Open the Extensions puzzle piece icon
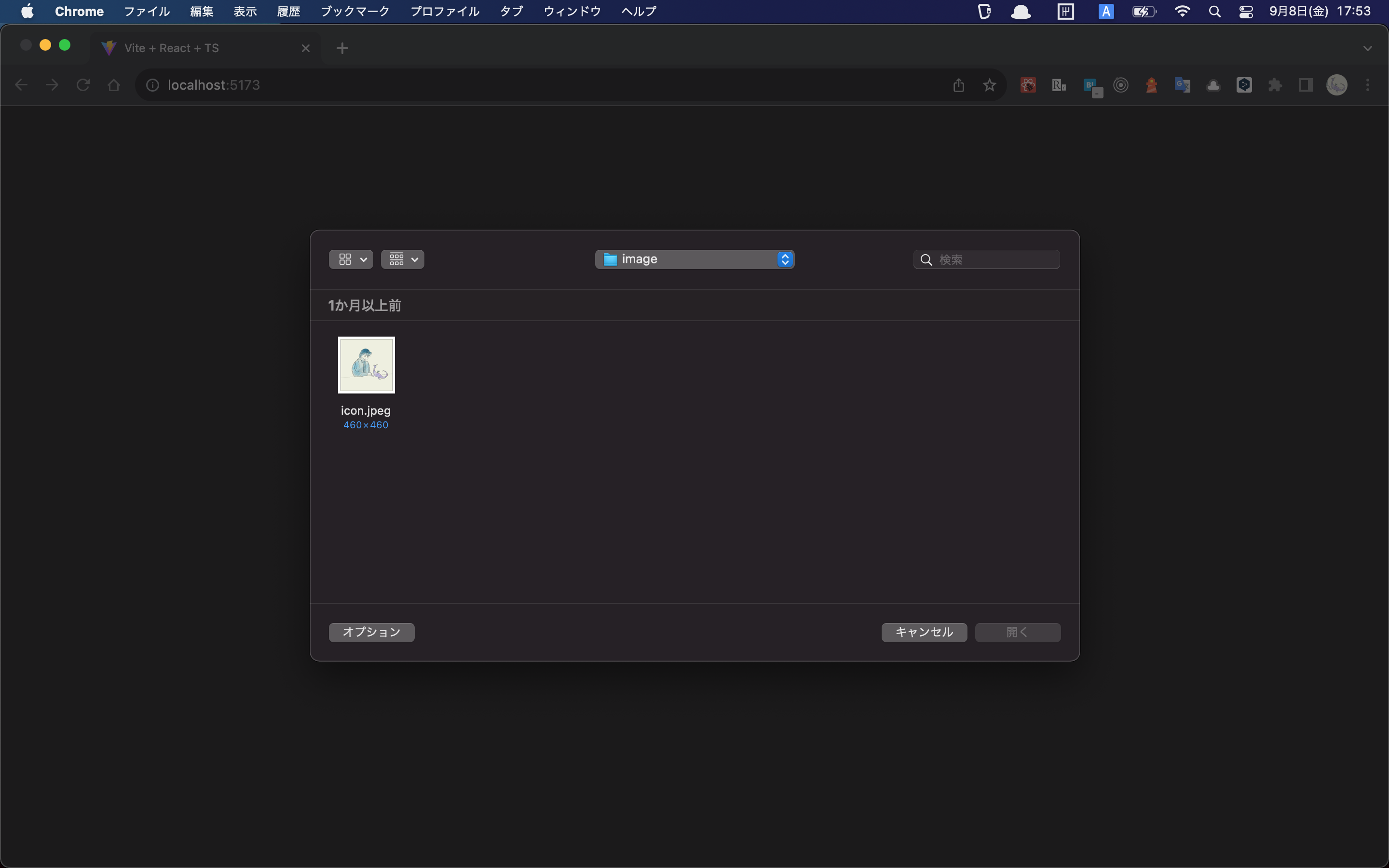Viewport: 1389px width, 868px height. 1275,85
